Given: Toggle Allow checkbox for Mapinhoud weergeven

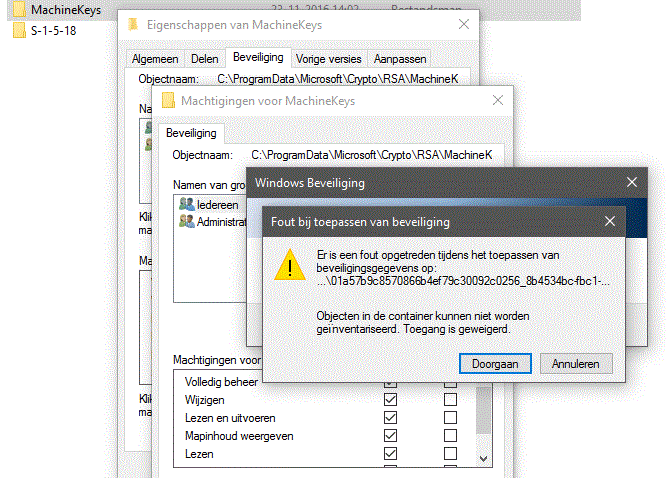Looking at the screenshot, I should point(390,435).
